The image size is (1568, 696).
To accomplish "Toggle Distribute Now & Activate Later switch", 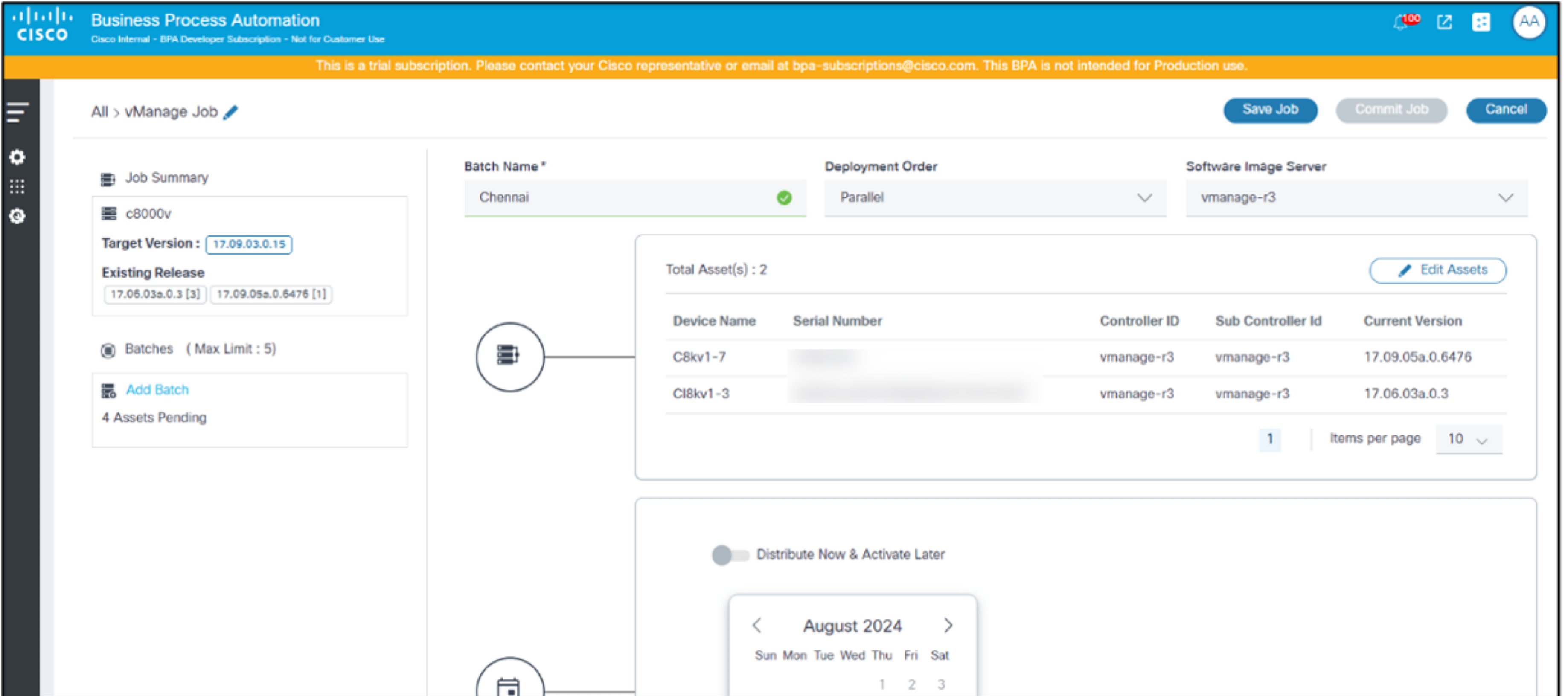I will point(729,554).
